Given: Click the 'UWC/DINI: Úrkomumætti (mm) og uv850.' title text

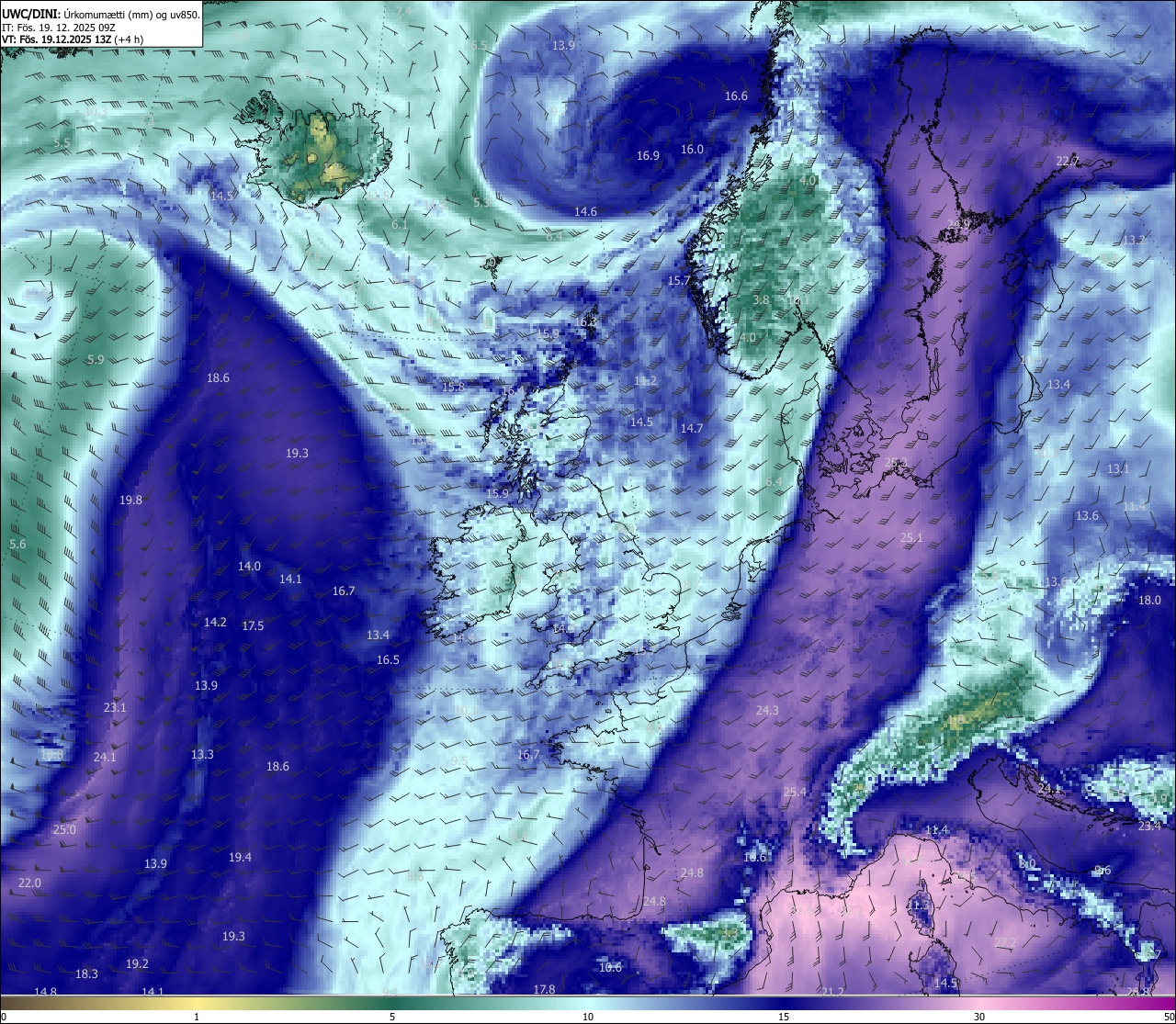Looking at the screenshot, I should 101,14.
